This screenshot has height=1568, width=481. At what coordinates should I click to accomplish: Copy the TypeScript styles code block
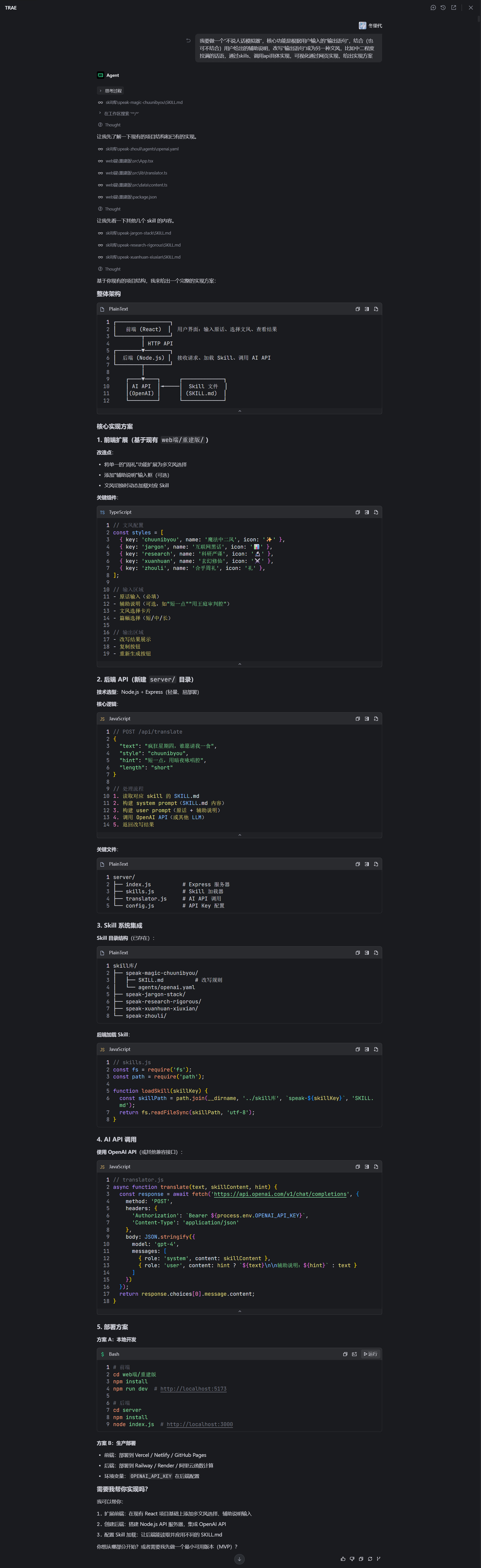tap(357, 513)
